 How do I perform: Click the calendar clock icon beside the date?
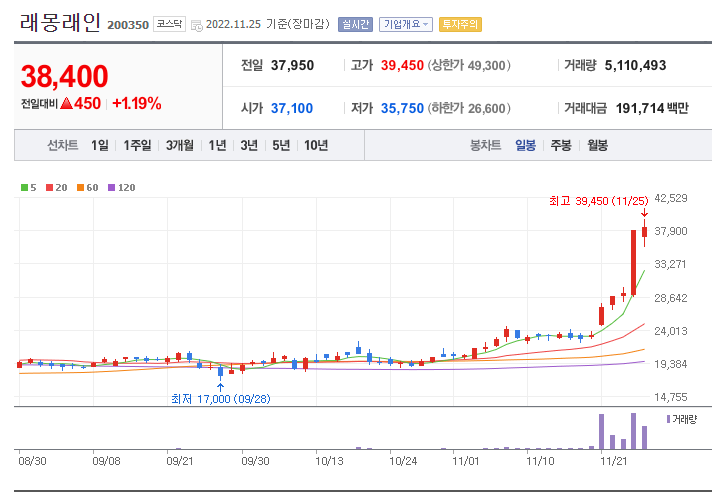tap(197, 25)
